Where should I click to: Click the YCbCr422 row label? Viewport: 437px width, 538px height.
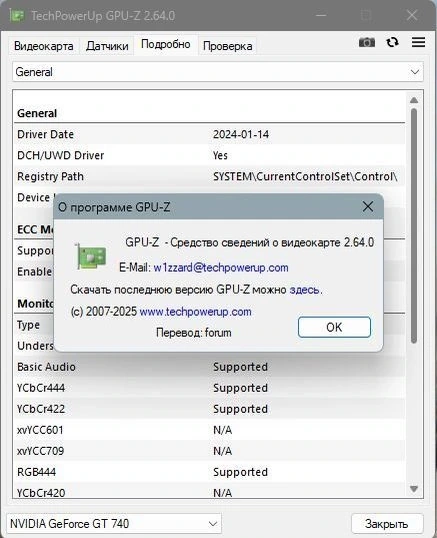[41, 409]
